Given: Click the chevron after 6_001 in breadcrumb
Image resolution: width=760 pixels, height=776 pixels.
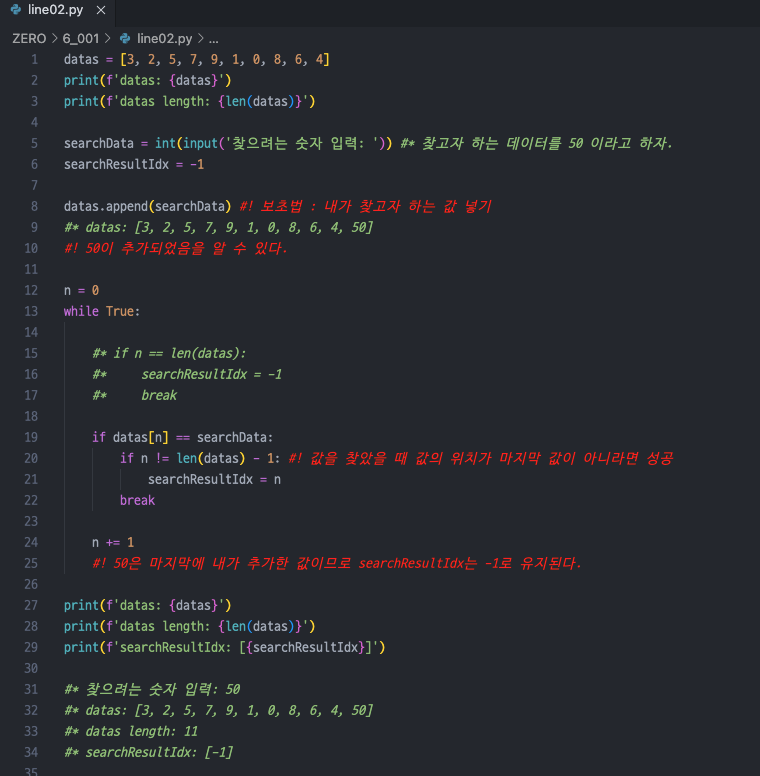Looking at the screenshot, I should click(x=108, y=39).
